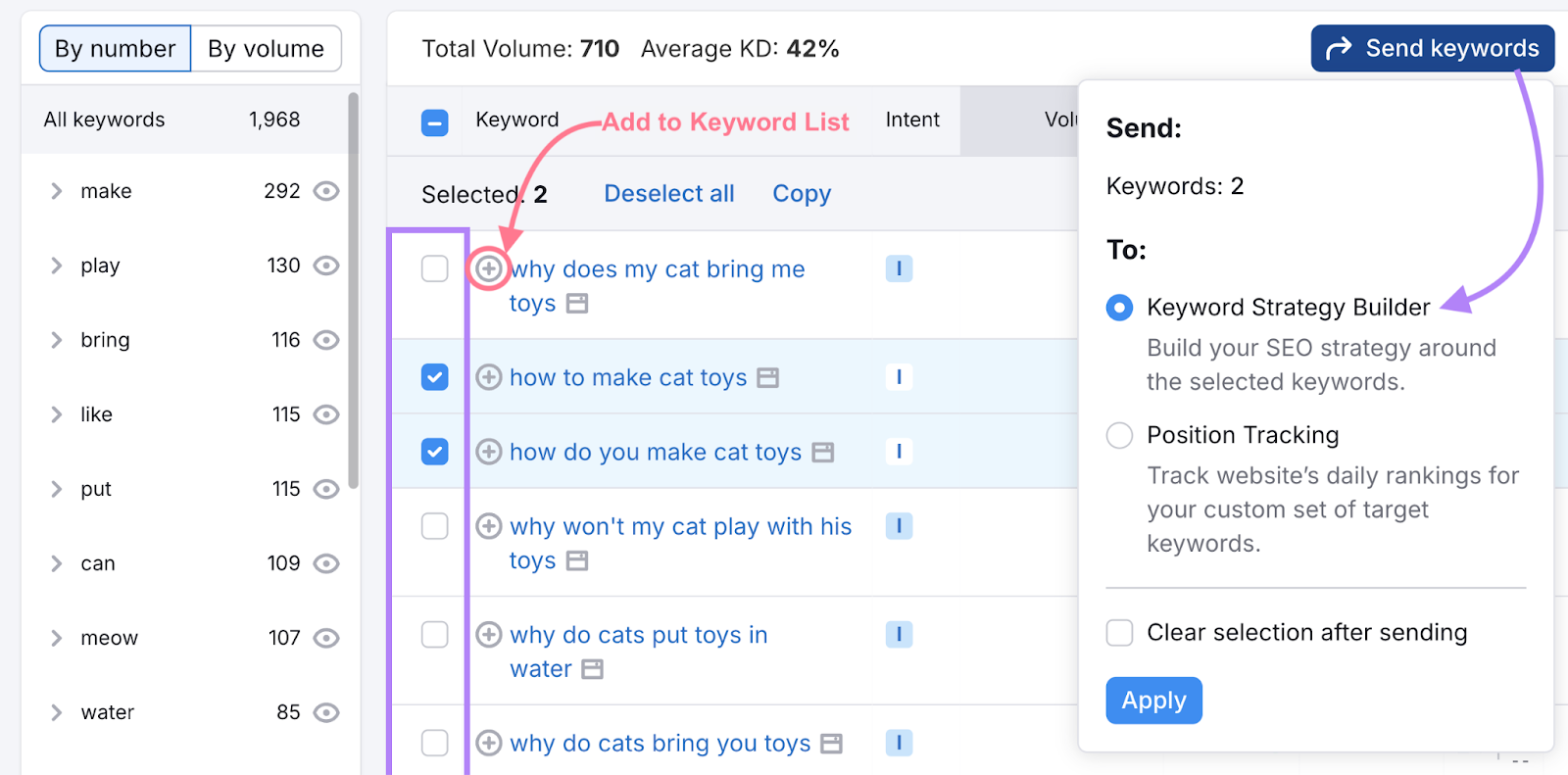The width and height of the screenshot is (1568, 775).
Task: Open SERP icon for 'why do cats put toys in water'
Action: [592, 669]
